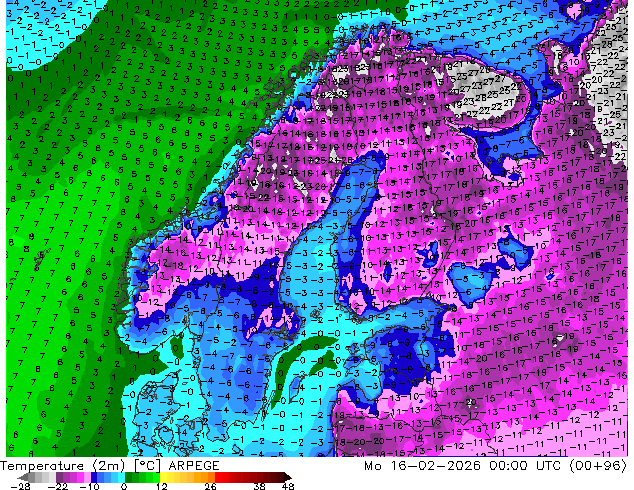Click the -22 label on the color scale
The height and width of the screenshot is (490, 634).
tap(57, 486)
